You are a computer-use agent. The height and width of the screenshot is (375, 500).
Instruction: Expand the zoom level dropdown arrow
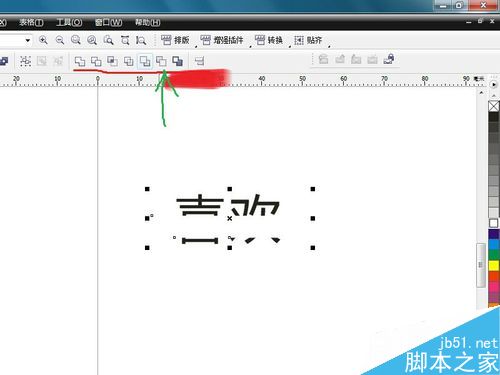28,40
